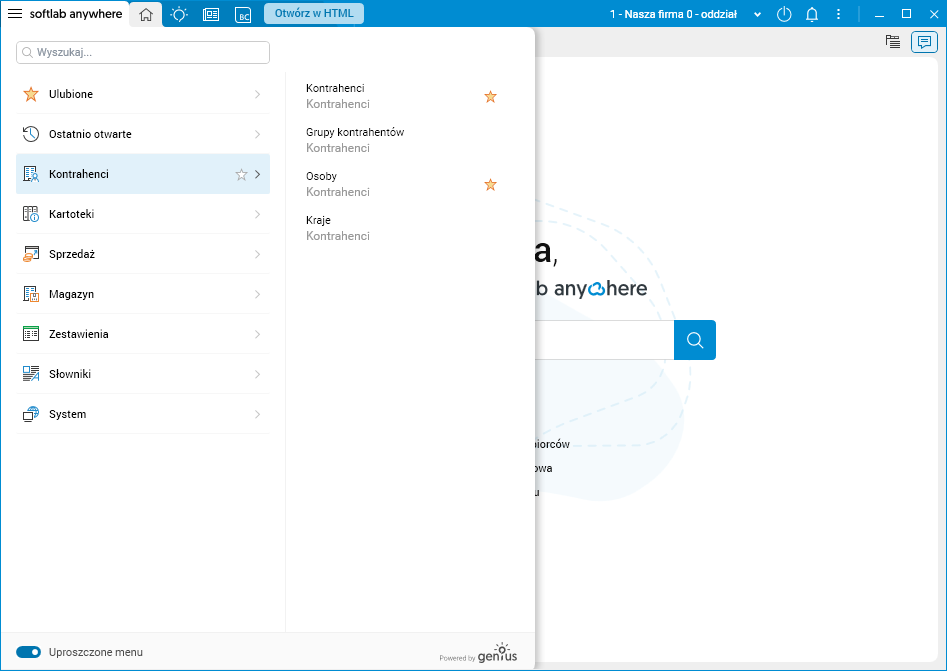Open the news feed icon in toolbar

tap(211, 14)
